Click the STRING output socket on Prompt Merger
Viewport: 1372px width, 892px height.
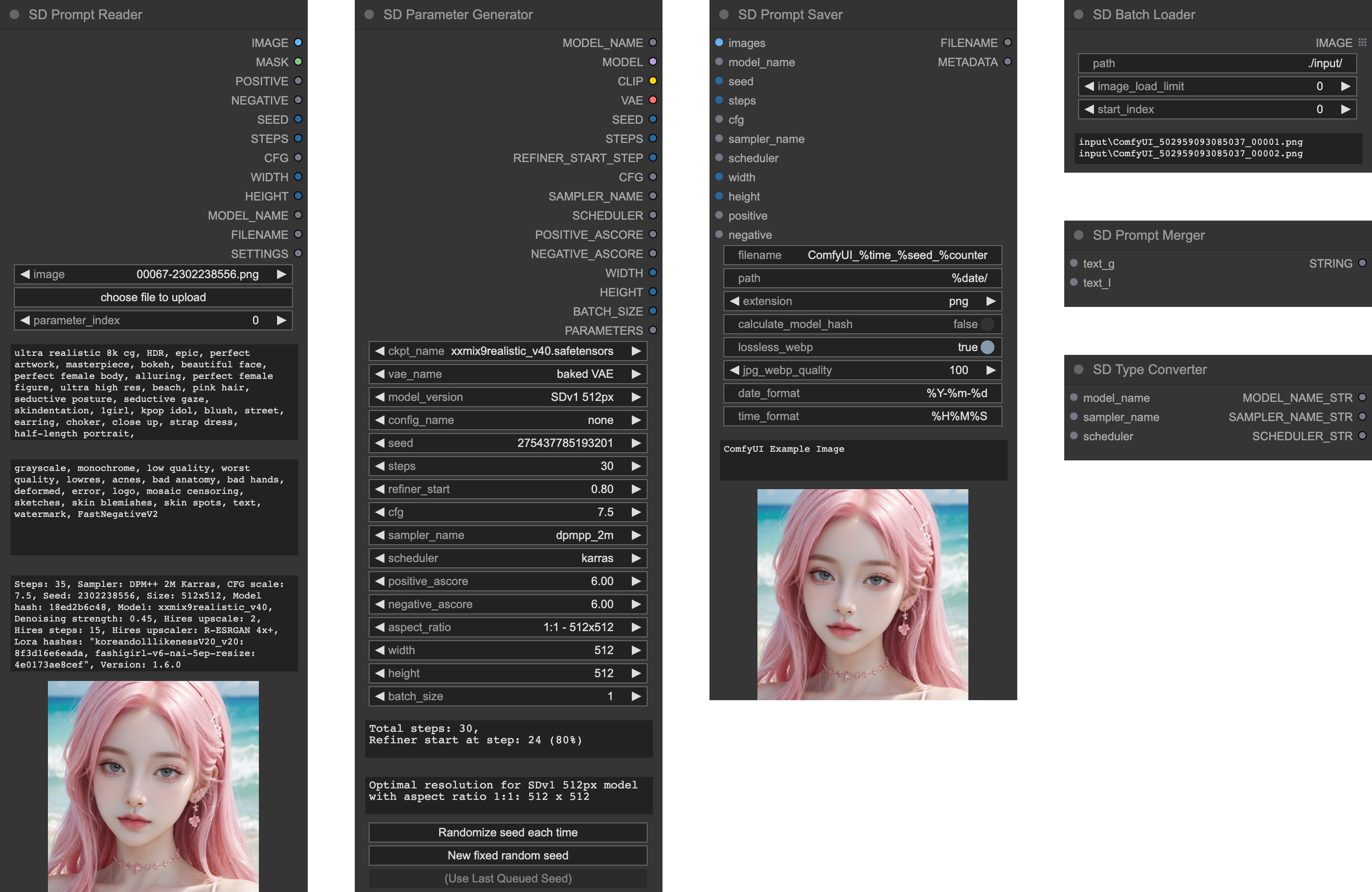(1361, 263)
